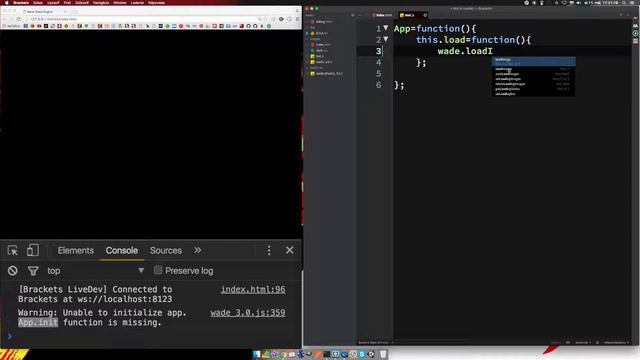This screenshot has height=360, width=640.
Task: Bookmark the page with the star icon
Action: [265, 19]
